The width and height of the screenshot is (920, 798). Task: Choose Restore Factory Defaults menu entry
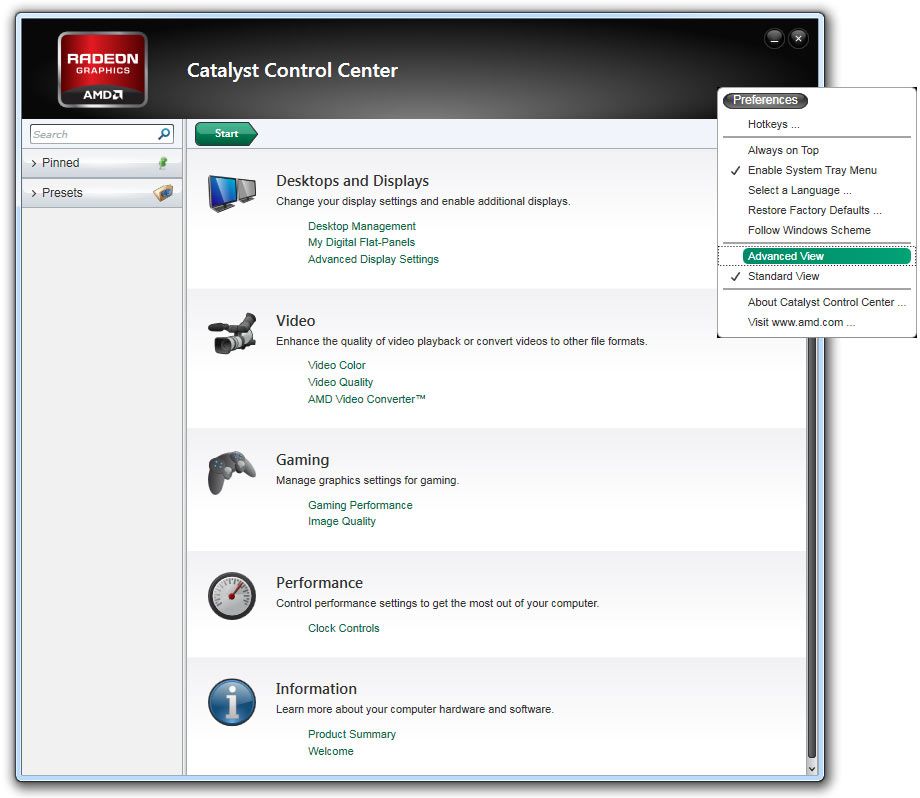tap(814, 210)
